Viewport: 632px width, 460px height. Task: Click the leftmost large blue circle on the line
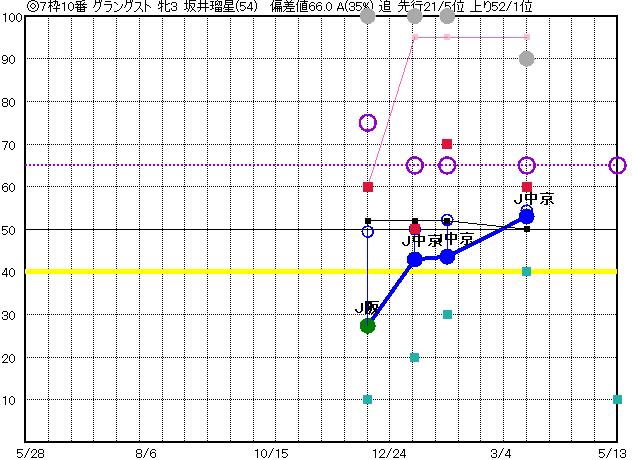click(415, 259)
